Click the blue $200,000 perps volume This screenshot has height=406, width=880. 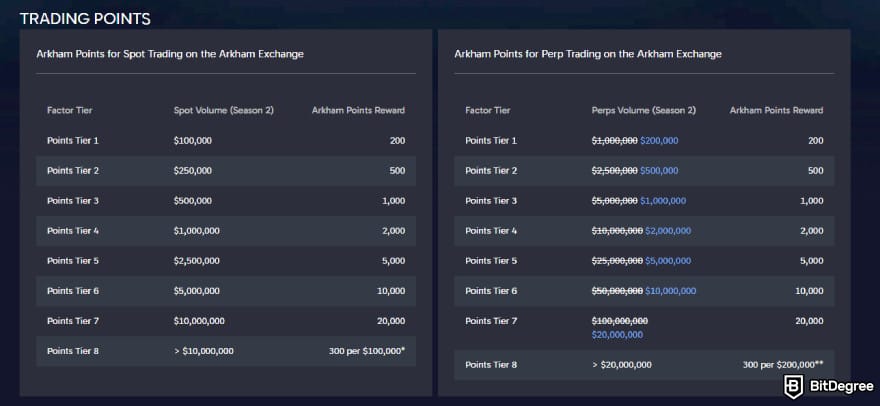(x=659, y=141)
